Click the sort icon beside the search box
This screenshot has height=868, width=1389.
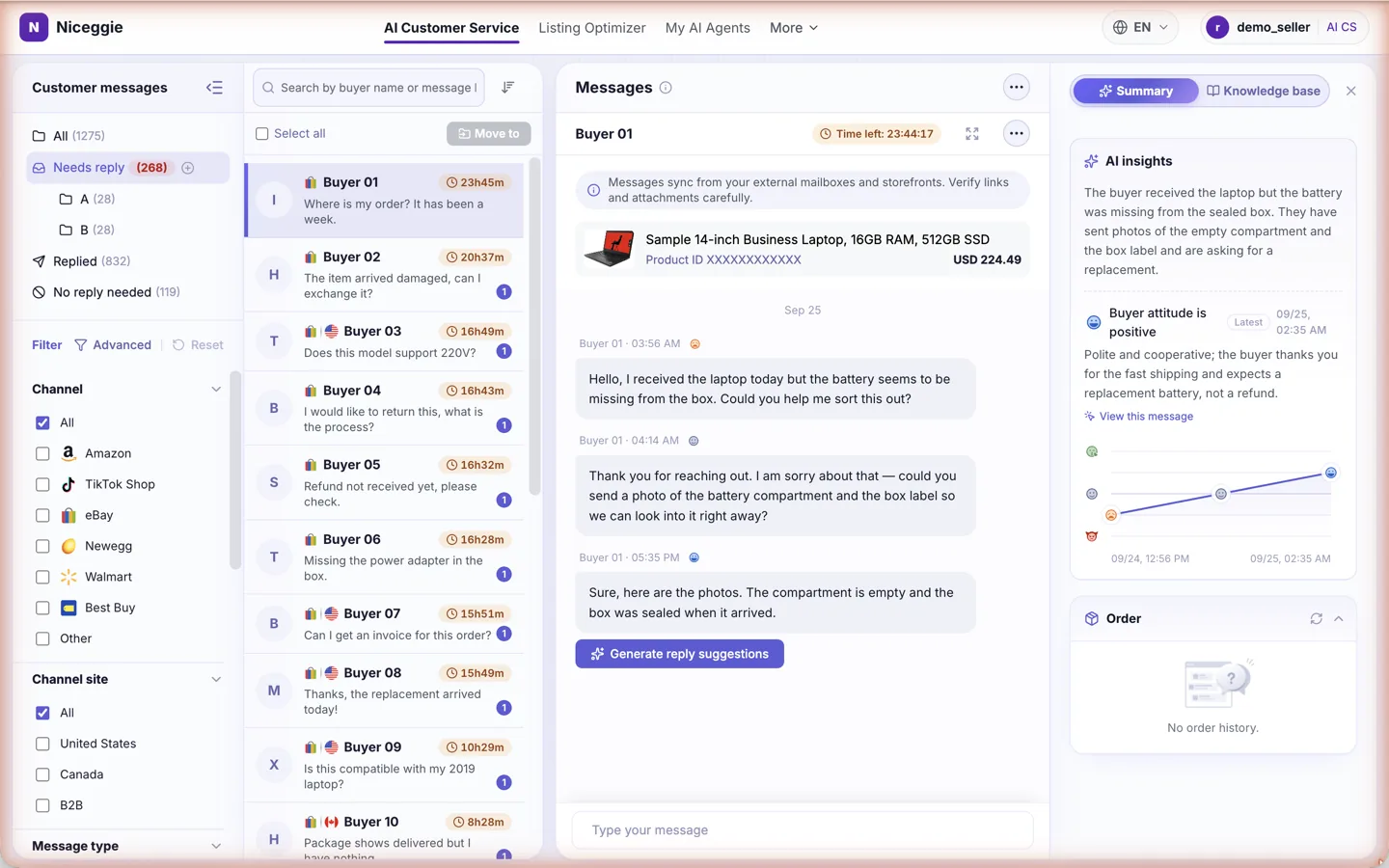[x=508, y=88]
